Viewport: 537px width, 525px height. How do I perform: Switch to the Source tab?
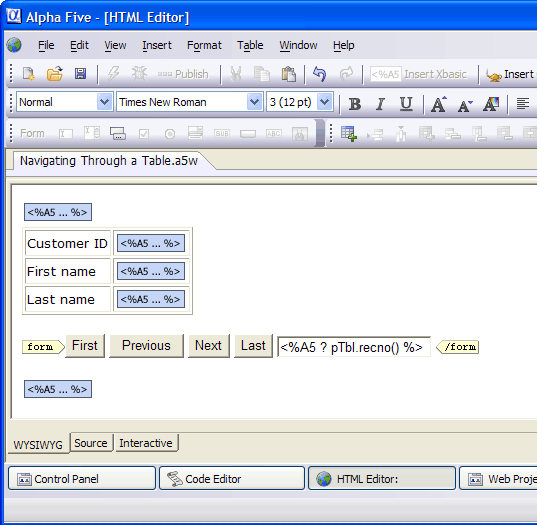(x=91, y=443)
